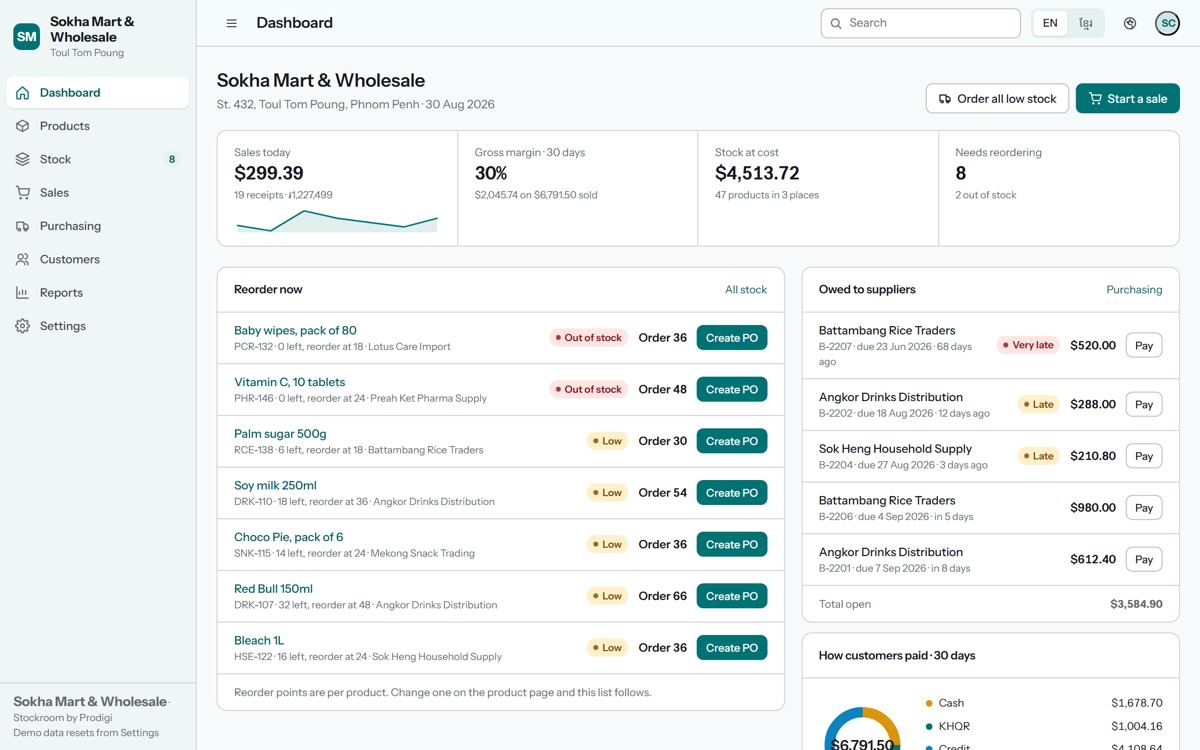Click the Order all low stock button
The image size is (1200, 750).
tap(997, 98)
